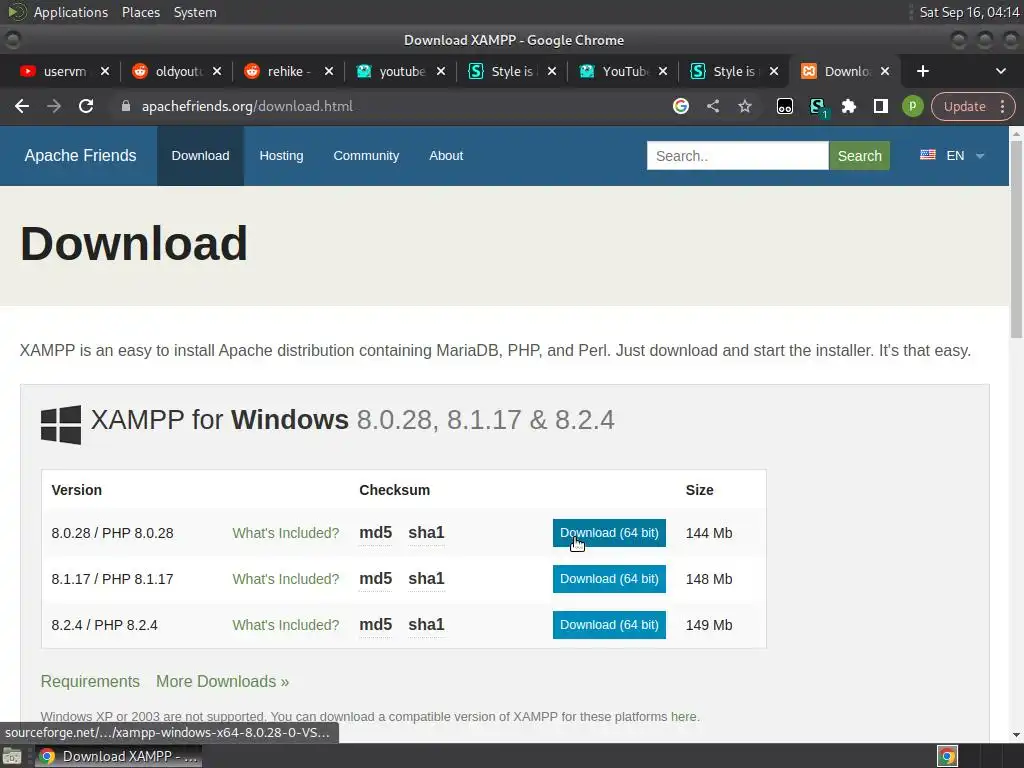Open the extensions puzzle icon
The height and width of the screenshot is (768, 1024).
pos(849,106)
